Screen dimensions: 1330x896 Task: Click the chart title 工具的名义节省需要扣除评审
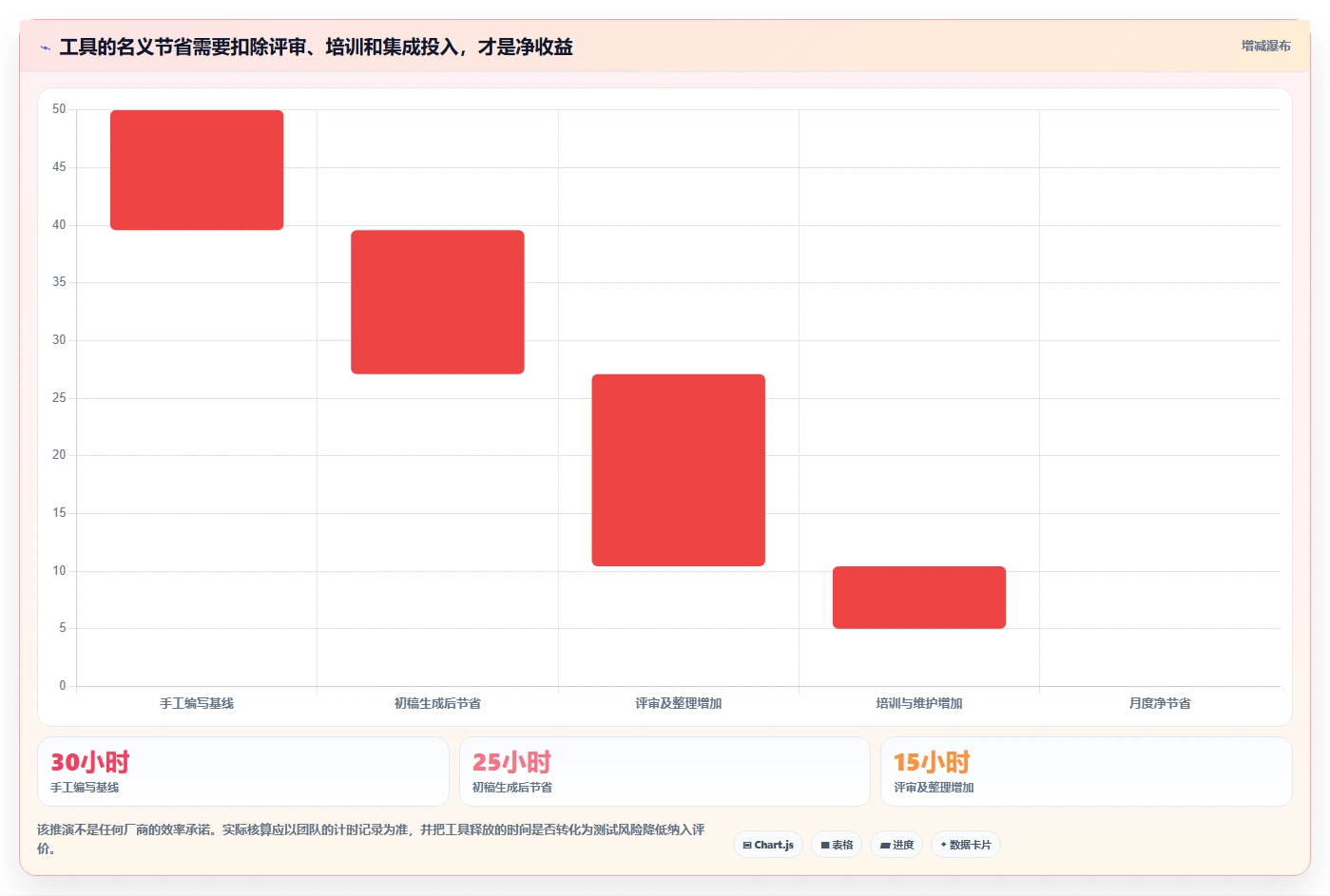coord(316,48)
